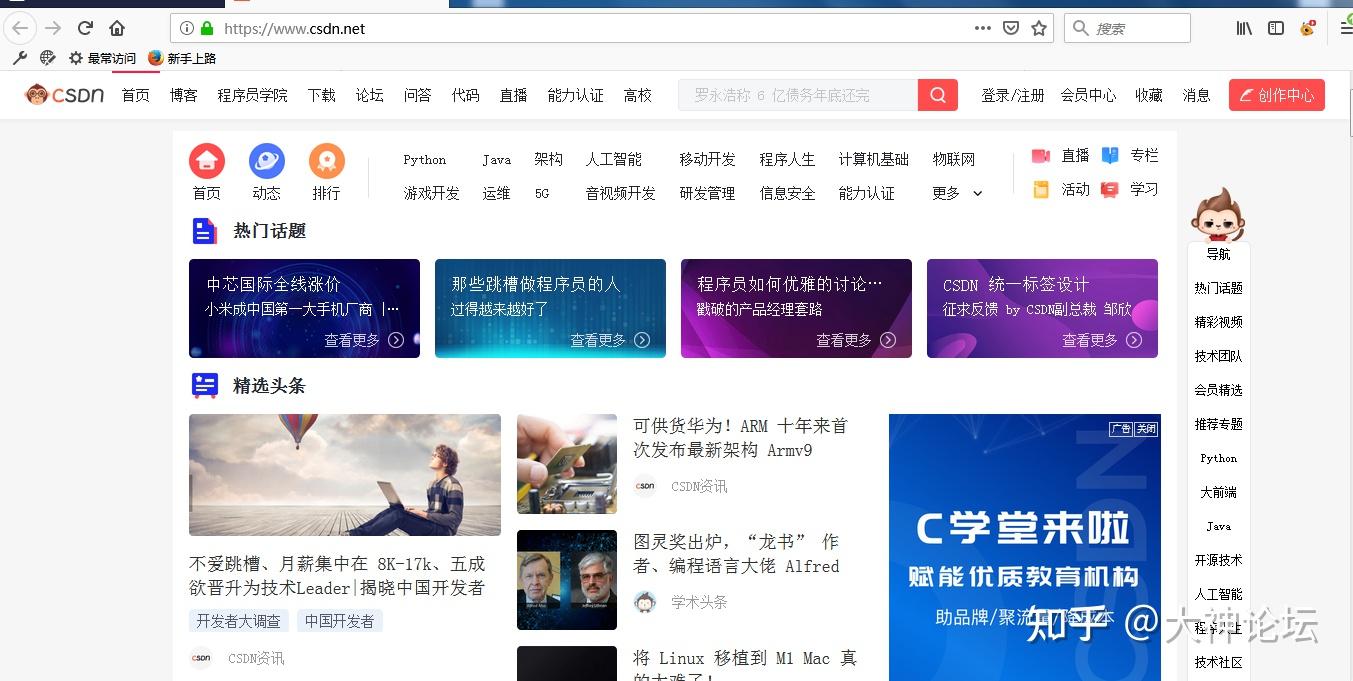The image size is (1353, 681).
Task: Open the Firefox library icon
Action: (1244, 28)
